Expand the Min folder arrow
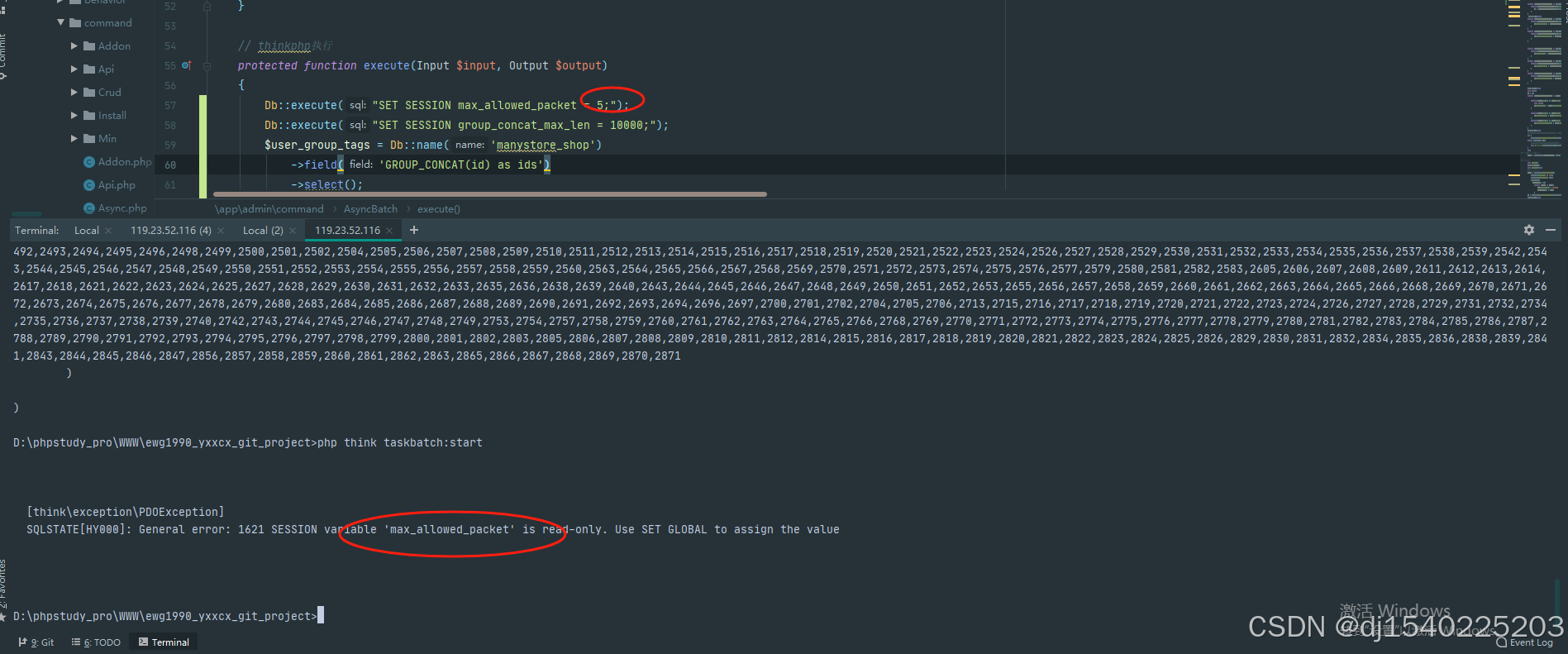Viewport: 1568px width, 654px height. (74, 138)
